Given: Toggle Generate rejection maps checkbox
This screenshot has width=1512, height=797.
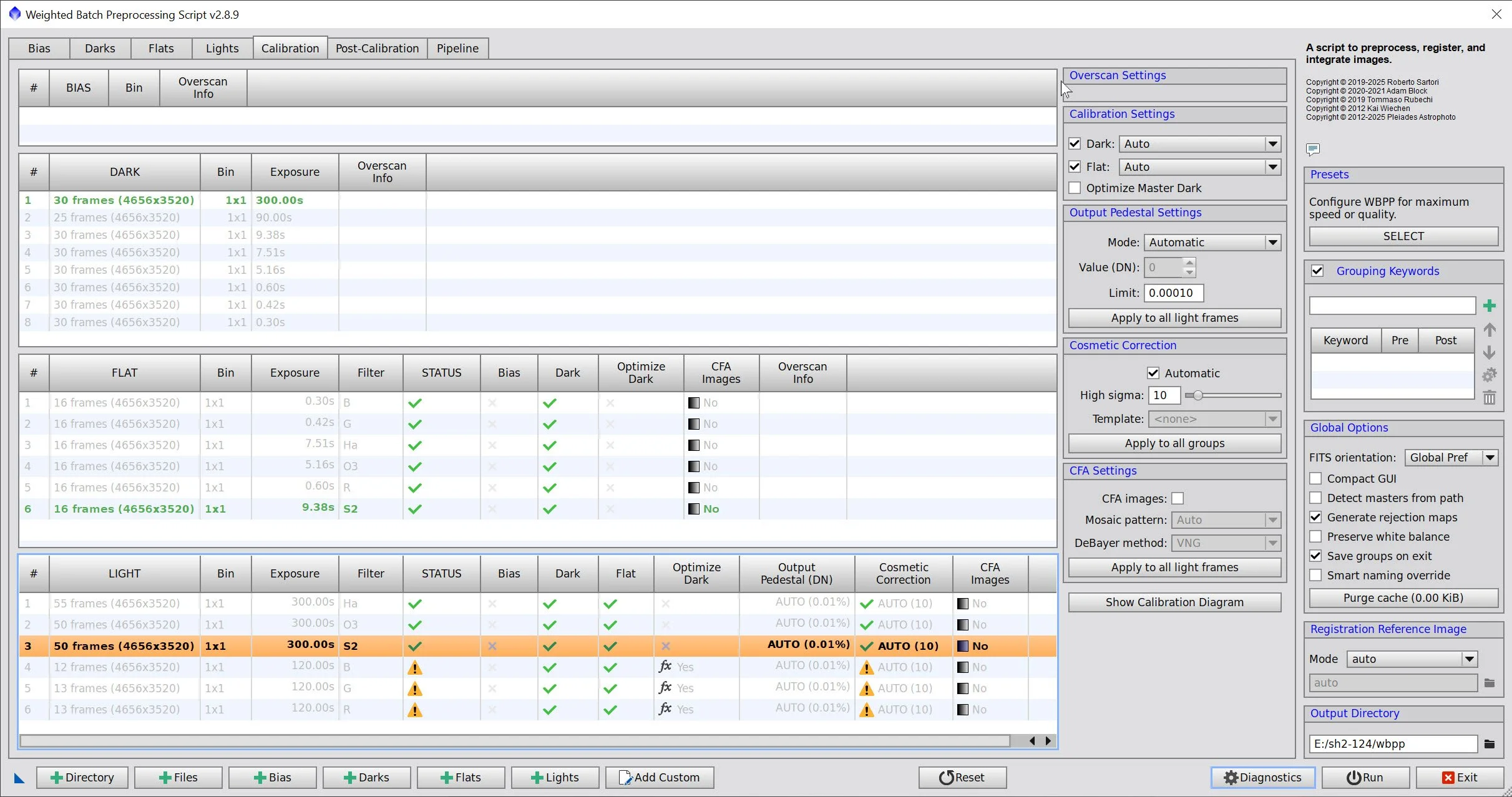Looking at the screenshot, I should 1315,517.
